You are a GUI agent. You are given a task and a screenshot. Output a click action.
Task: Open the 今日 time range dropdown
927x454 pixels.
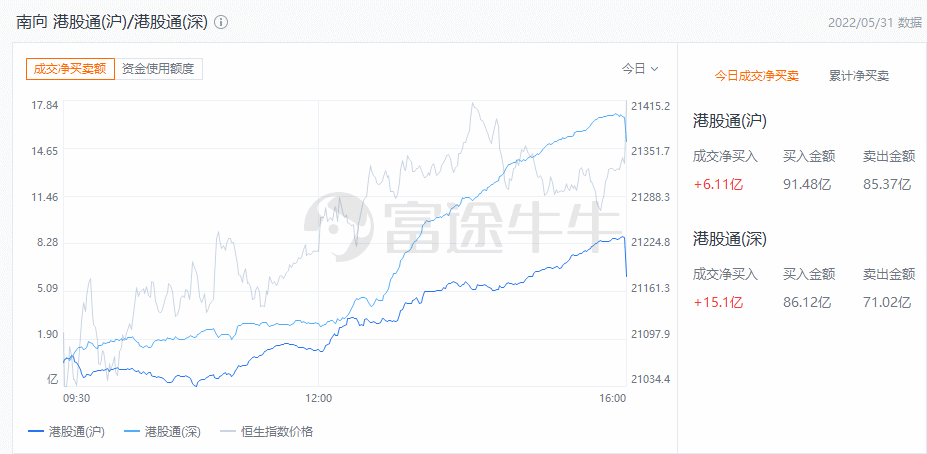point(640,69)
